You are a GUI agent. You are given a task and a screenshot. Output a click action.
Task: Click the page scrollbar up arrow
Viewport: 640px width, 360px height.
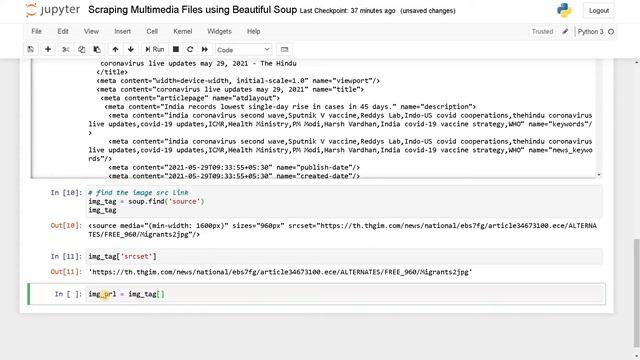tap(636, 62)
